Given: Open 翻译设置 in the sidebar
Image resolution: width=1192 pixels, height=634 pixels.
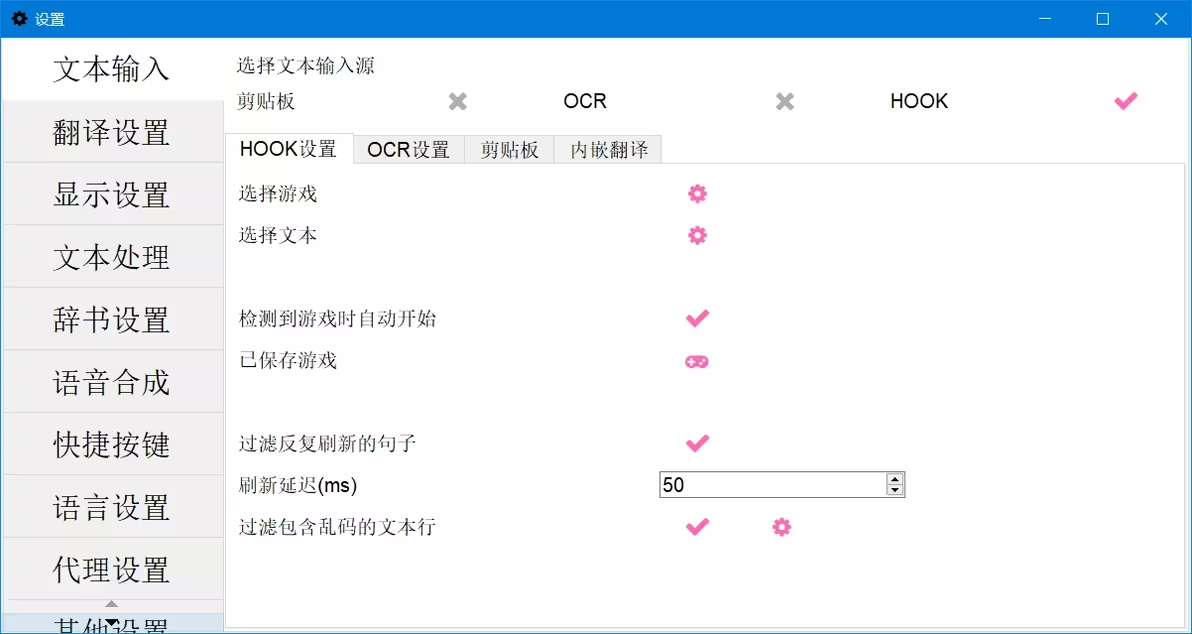Looking at the screenshot, I should point(112,132).
